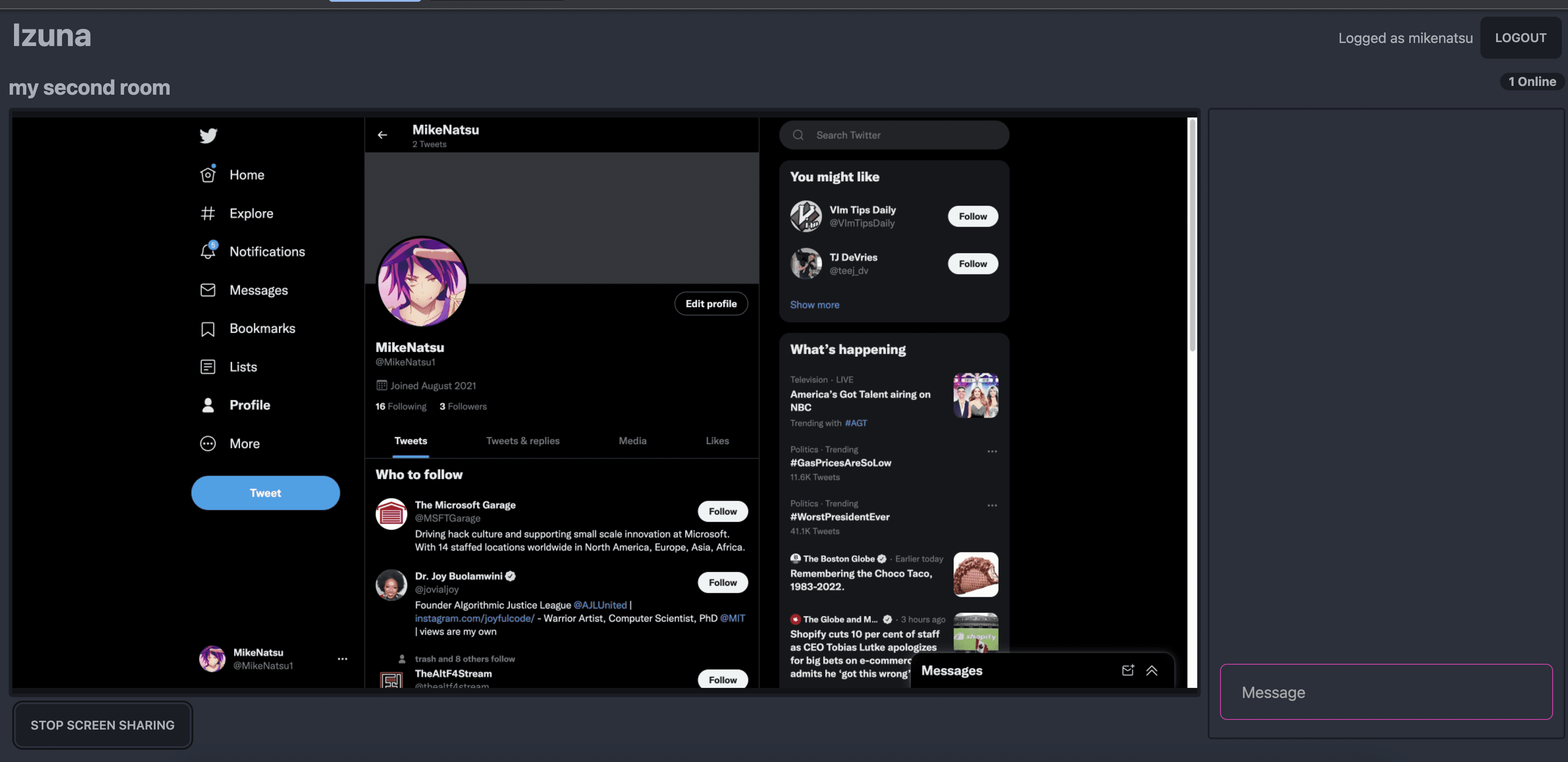This screenshot has height=762, width=1568.
Task: Click Show more under suggested follows
Action: pyautogui.click(x=814, y=305)
